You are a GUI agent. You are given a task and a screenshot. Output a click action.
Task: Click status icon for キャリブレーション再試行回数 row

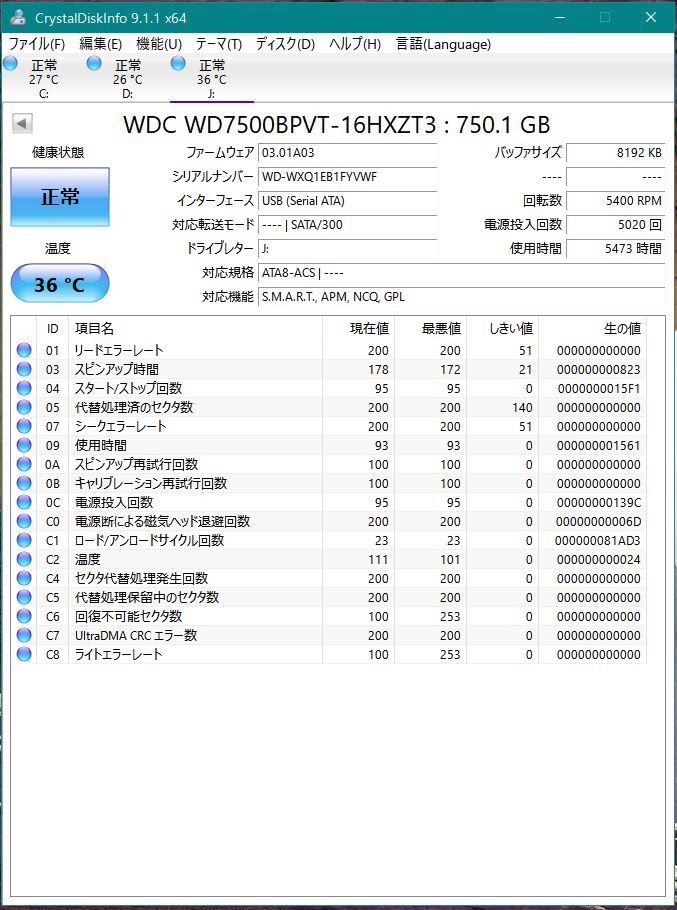[24, 483]
